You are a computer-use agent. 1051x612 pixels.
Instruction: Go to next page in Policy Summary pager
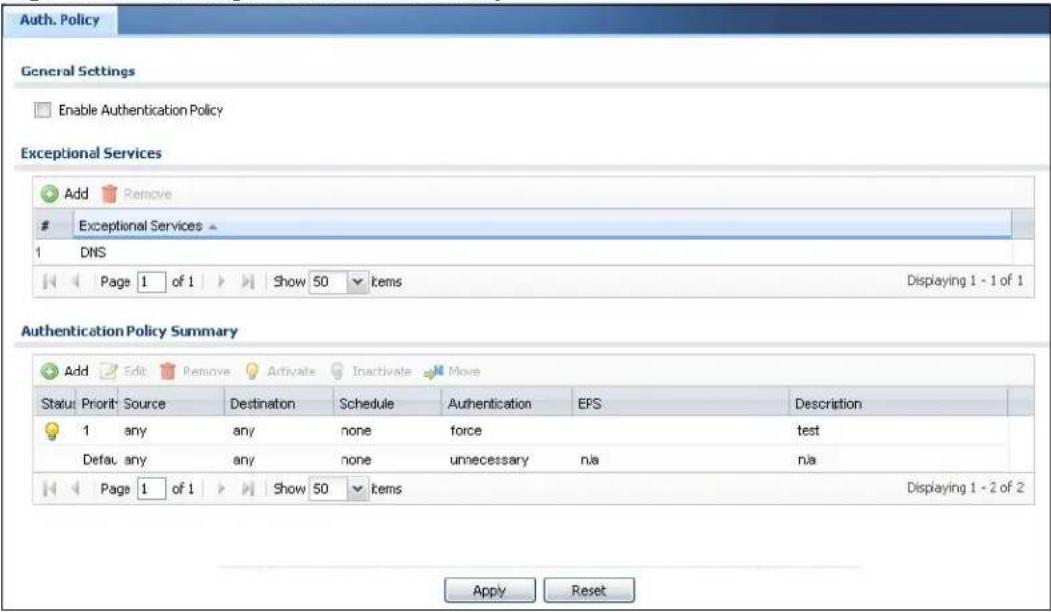(x=221, y=489)
